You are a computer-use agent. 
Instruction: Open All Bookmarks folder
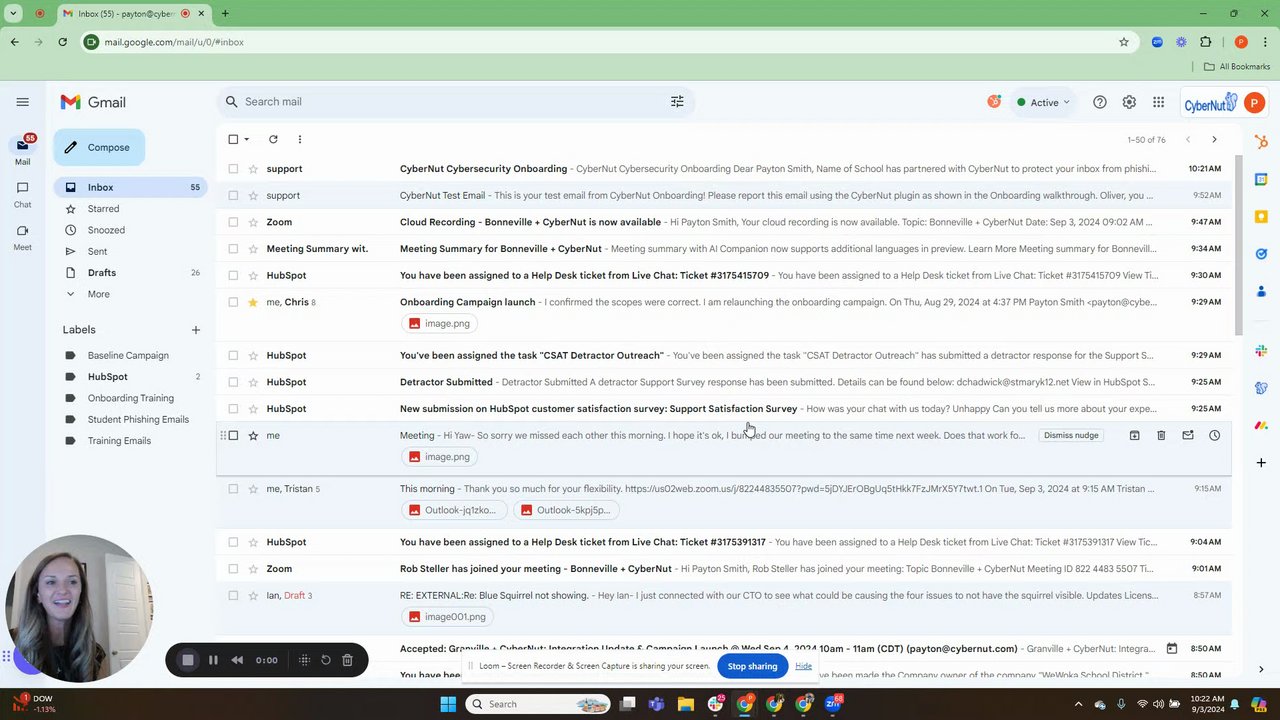[1237, 67]
